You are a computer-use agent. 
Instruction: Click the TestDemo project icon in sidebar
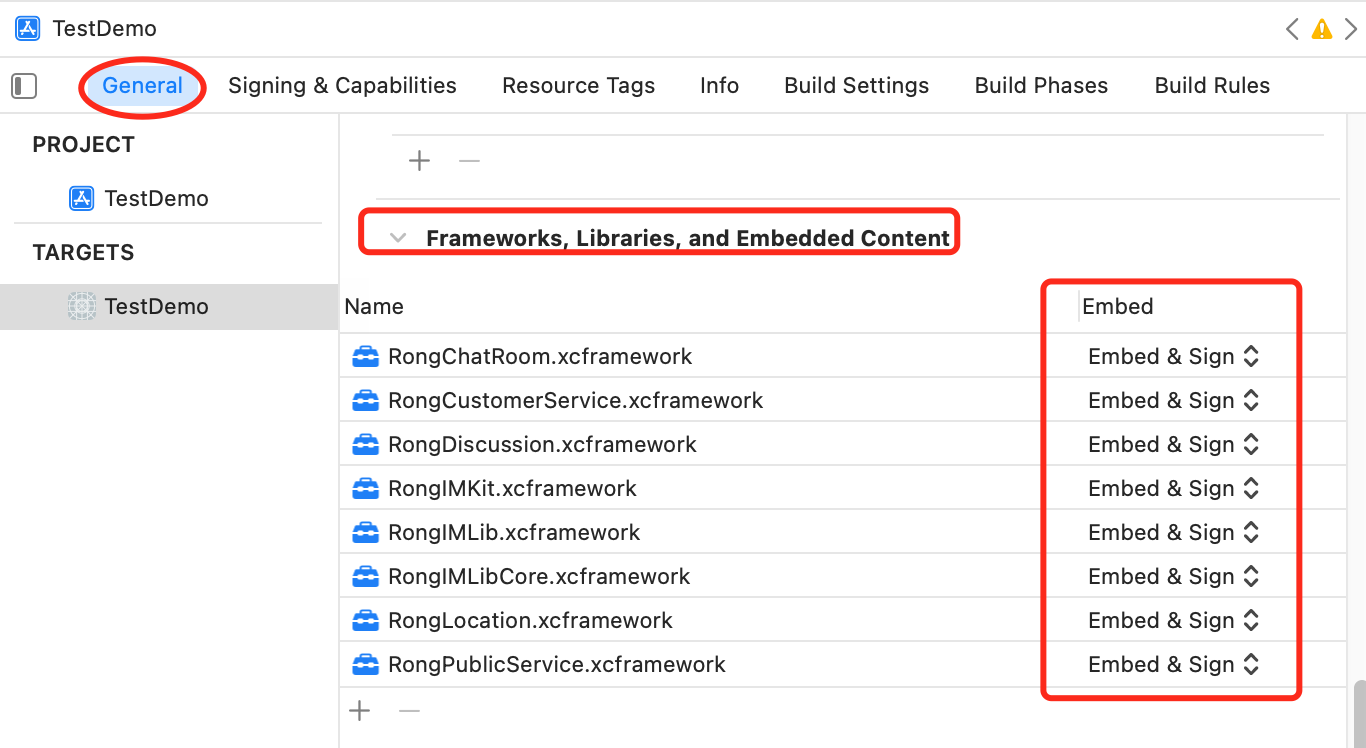coord(81,198)
